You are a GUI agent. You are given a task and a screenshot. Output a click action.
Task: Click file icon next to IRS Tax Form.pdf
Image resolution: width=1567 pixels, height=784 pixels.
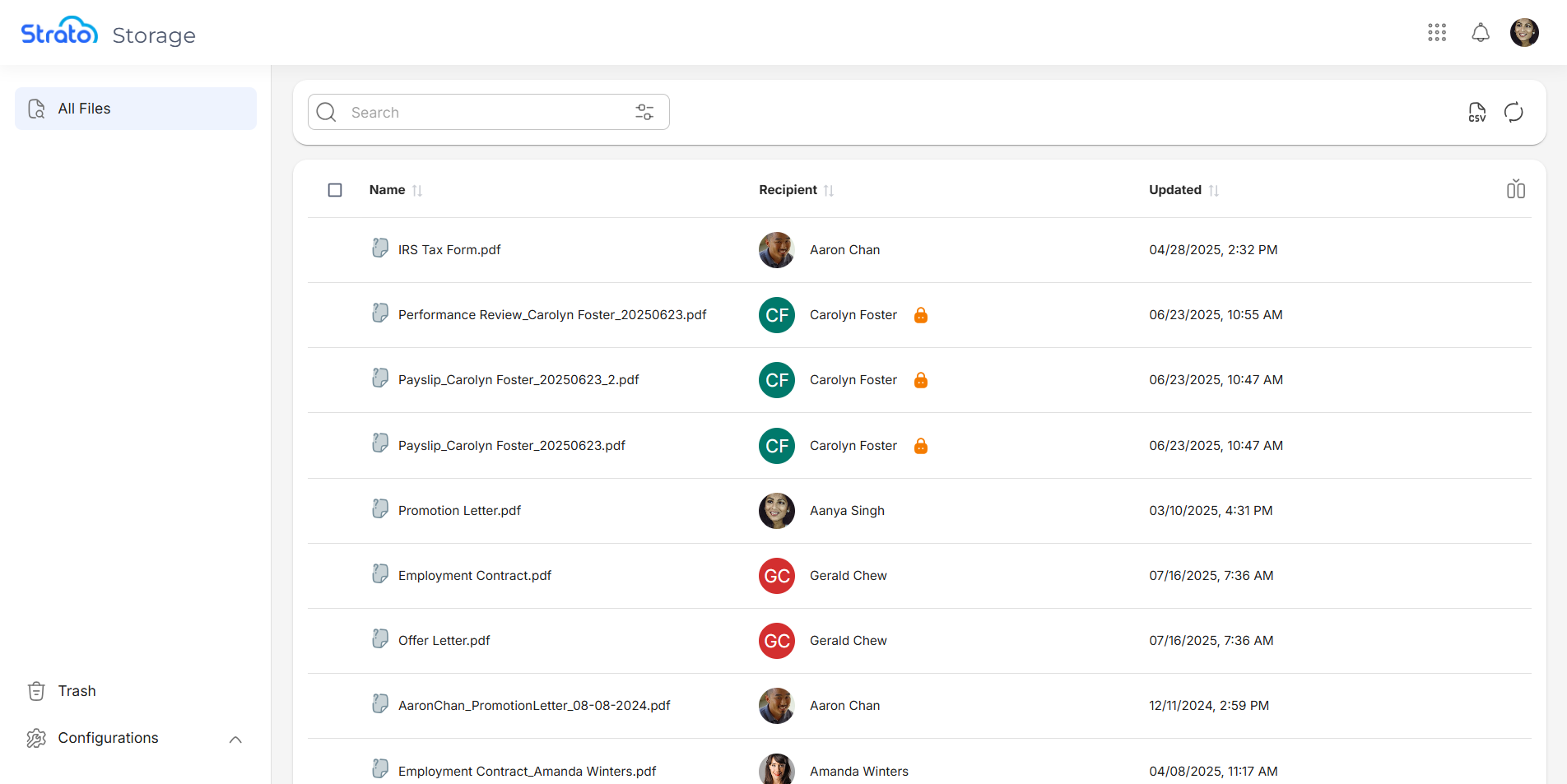(380, 248)
